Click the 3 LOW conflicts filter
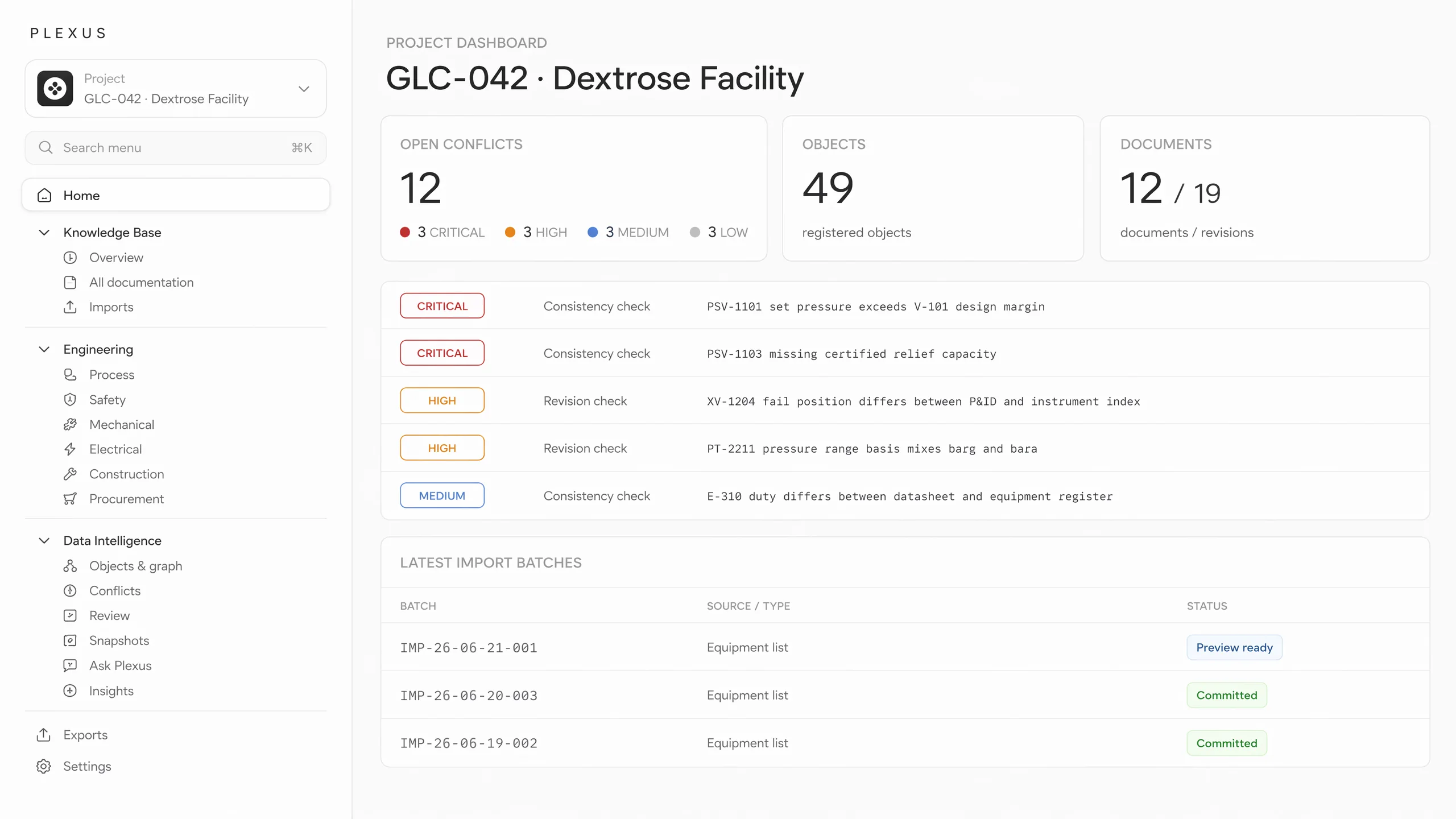This screenshot has height=819, width=1456. [718, 233]
